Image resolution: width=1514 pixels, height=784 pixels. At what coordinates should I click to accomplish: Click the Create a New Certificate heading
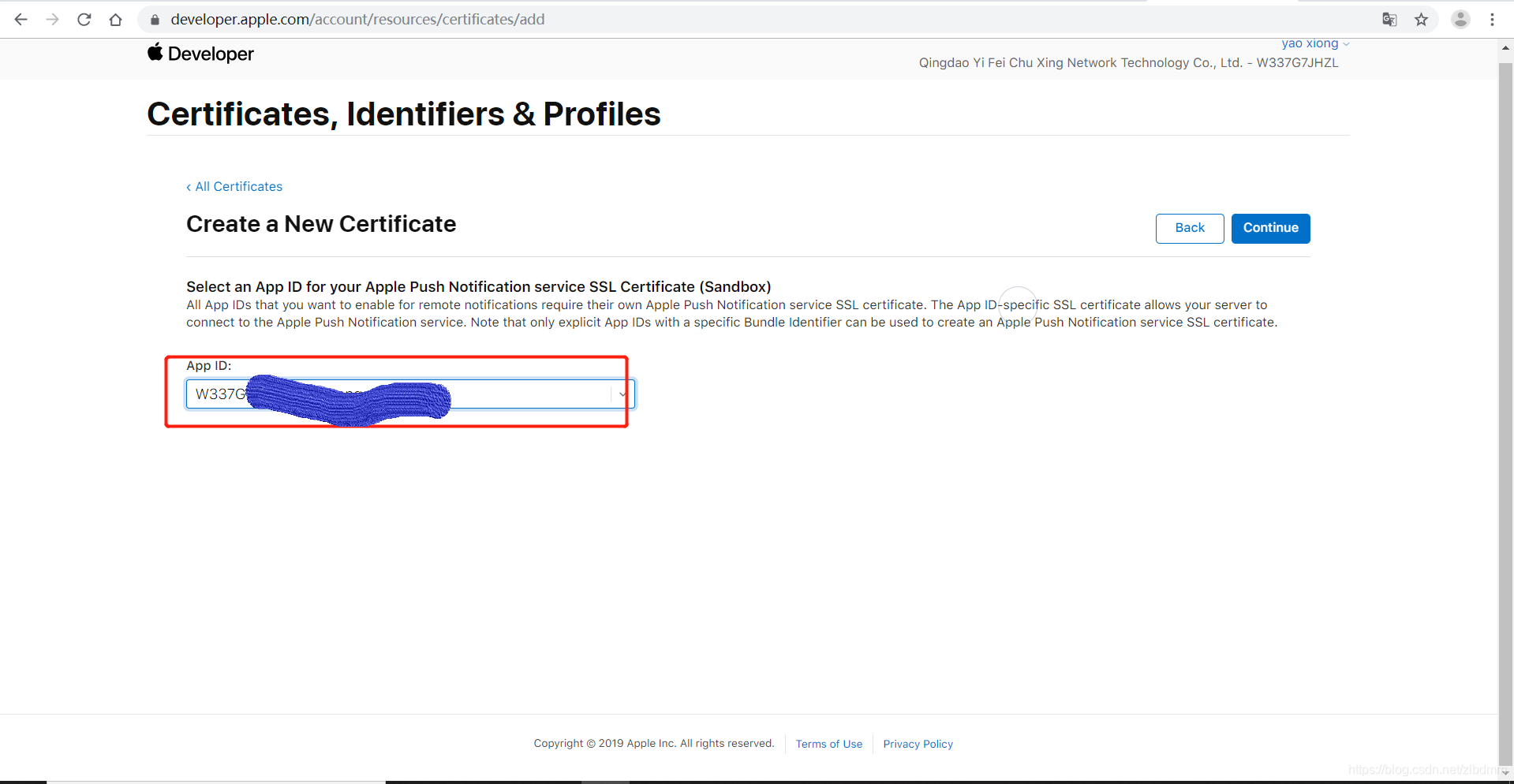[321, 225]
